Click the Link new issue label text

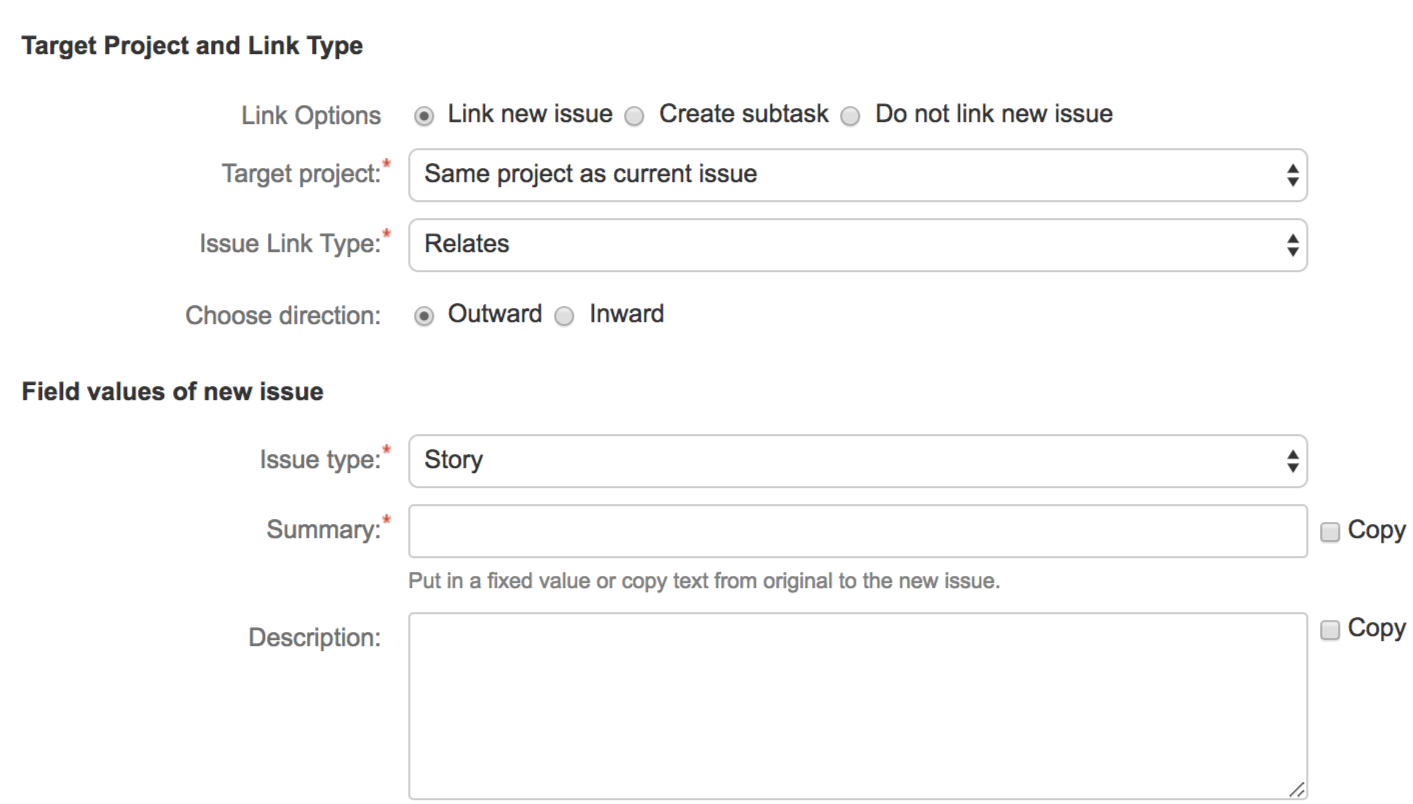point(530,114)
